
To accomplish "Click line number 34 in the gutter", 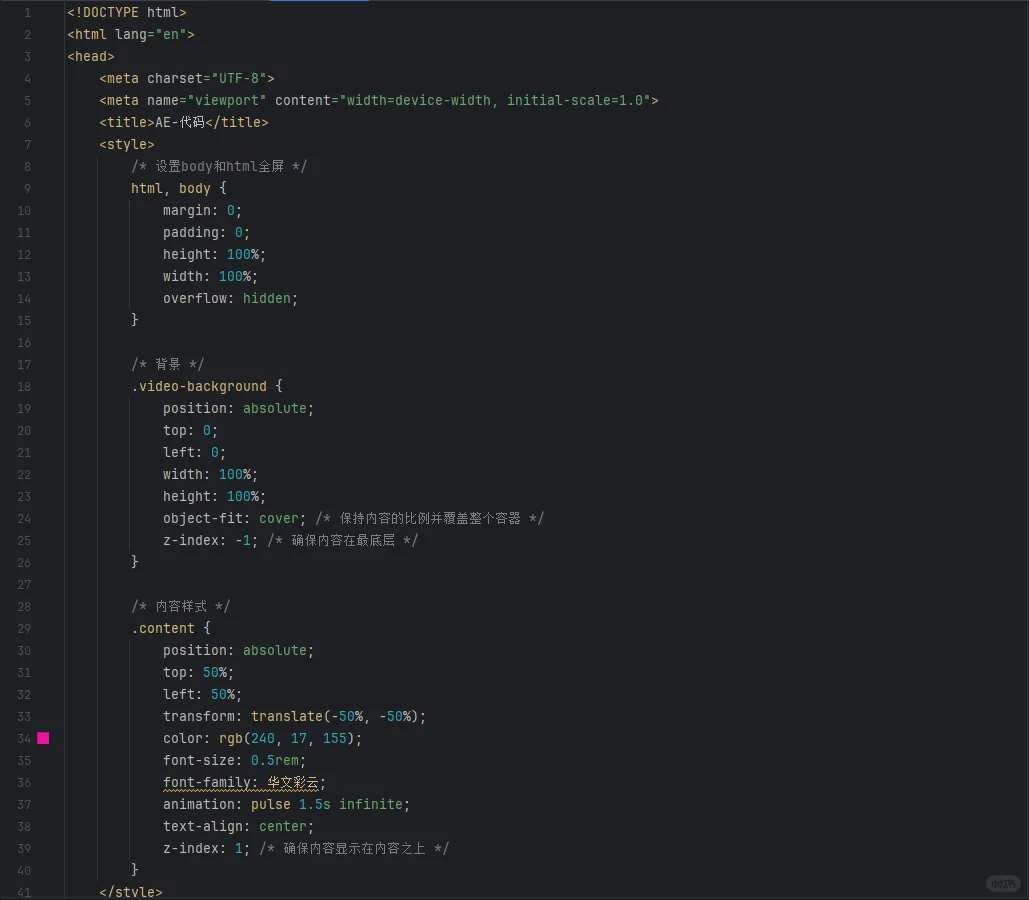I will pyautogui.click(x=24, y=739).
